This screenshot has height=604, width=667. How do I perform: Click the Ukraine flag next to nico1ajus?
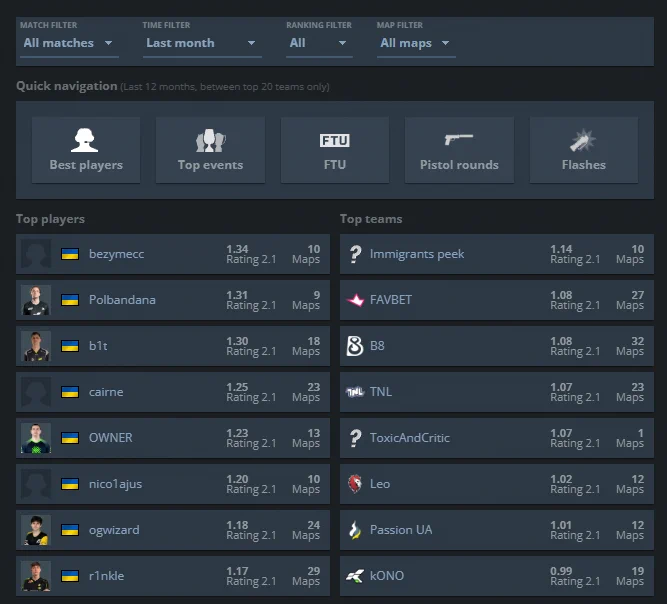(70, 484)
